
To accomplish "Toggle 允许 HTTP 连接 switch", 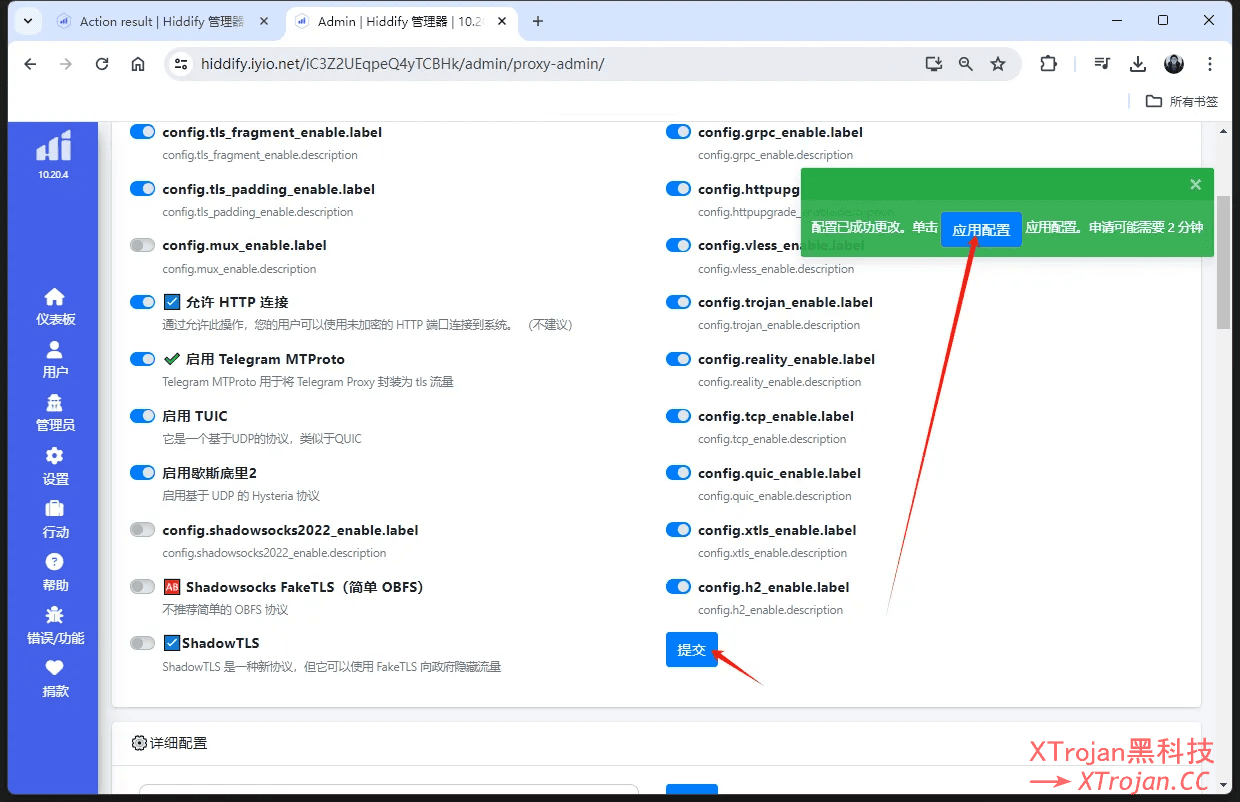I will click(143, 302).
